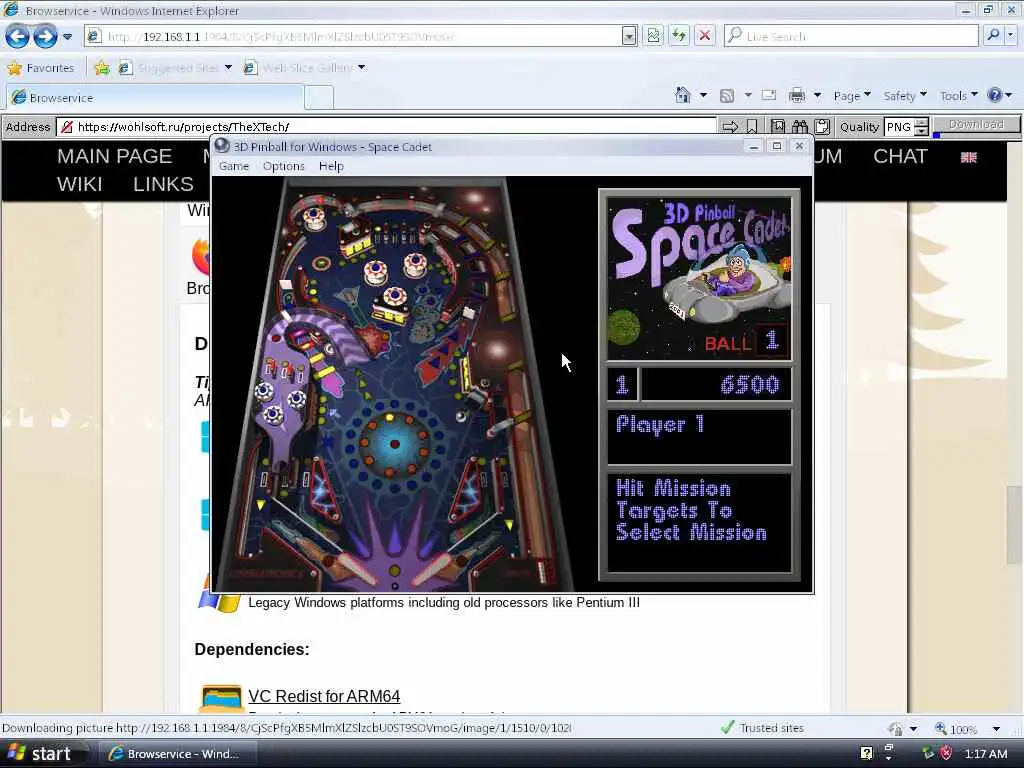
Task: Open a new tab in IE
Action: tap(319, 97)
